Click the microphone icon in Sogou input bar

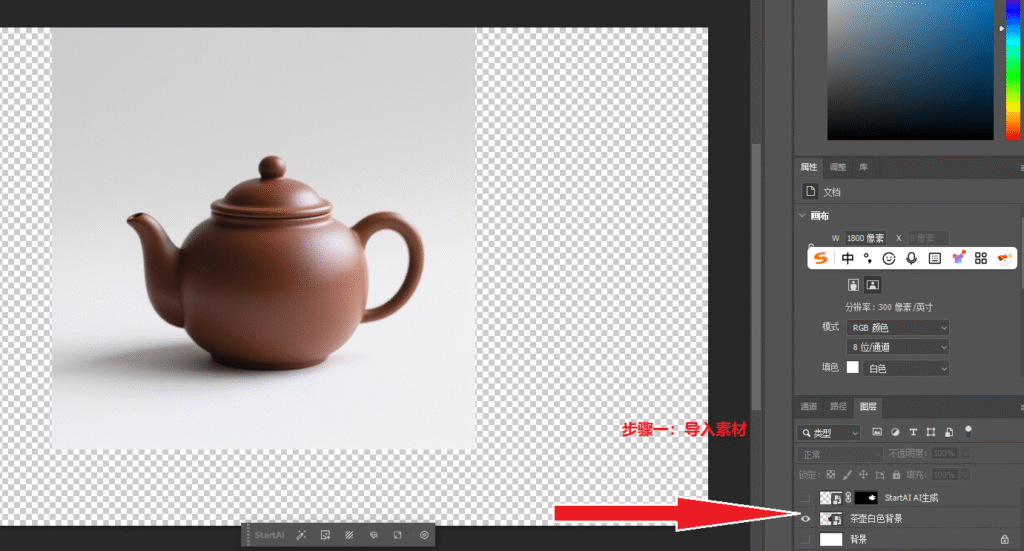911,258
